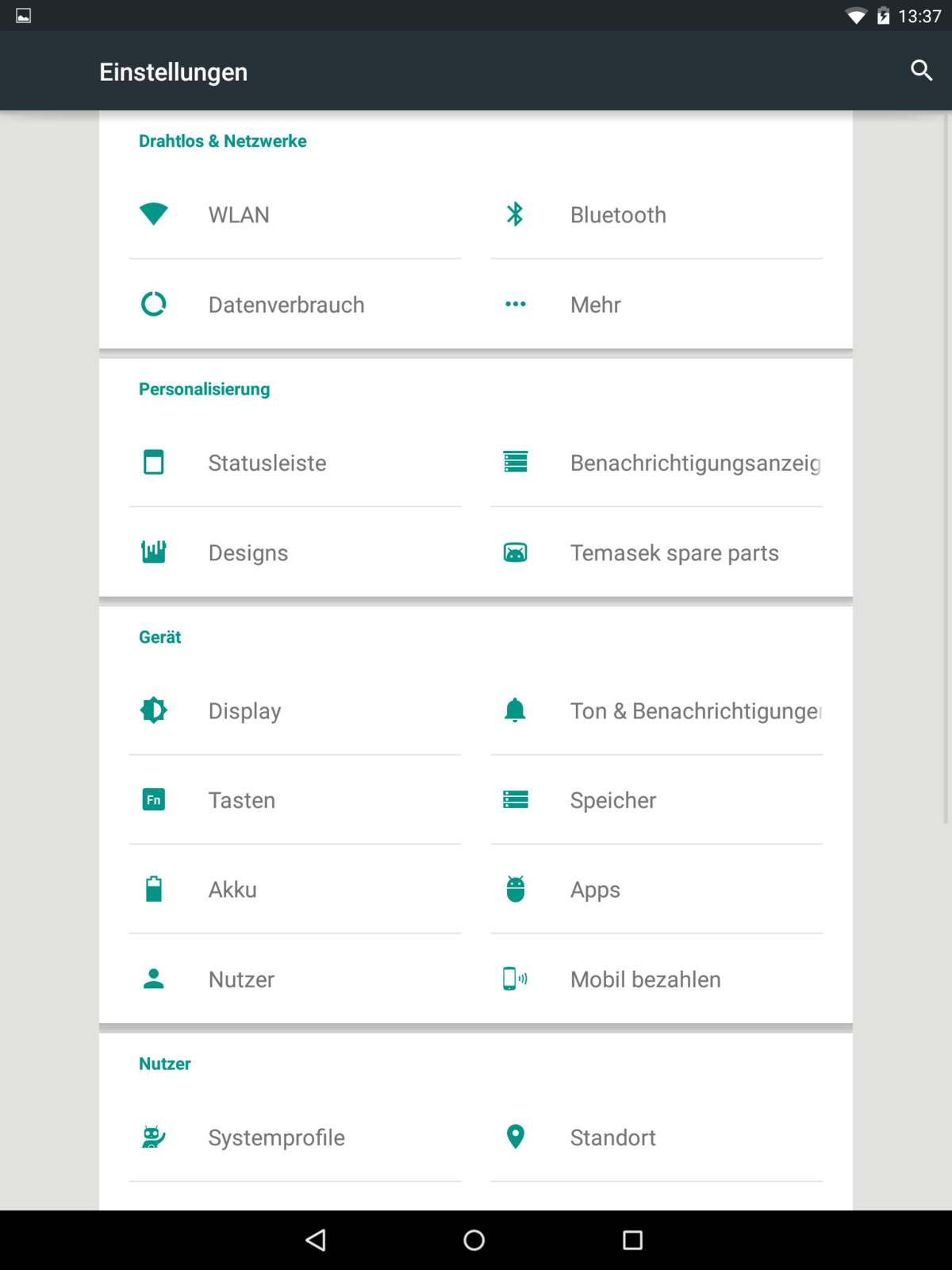The image size is (952, 1270).
Task: Tap the WLAN wifi icon
Action: click(x=153, y=214)
